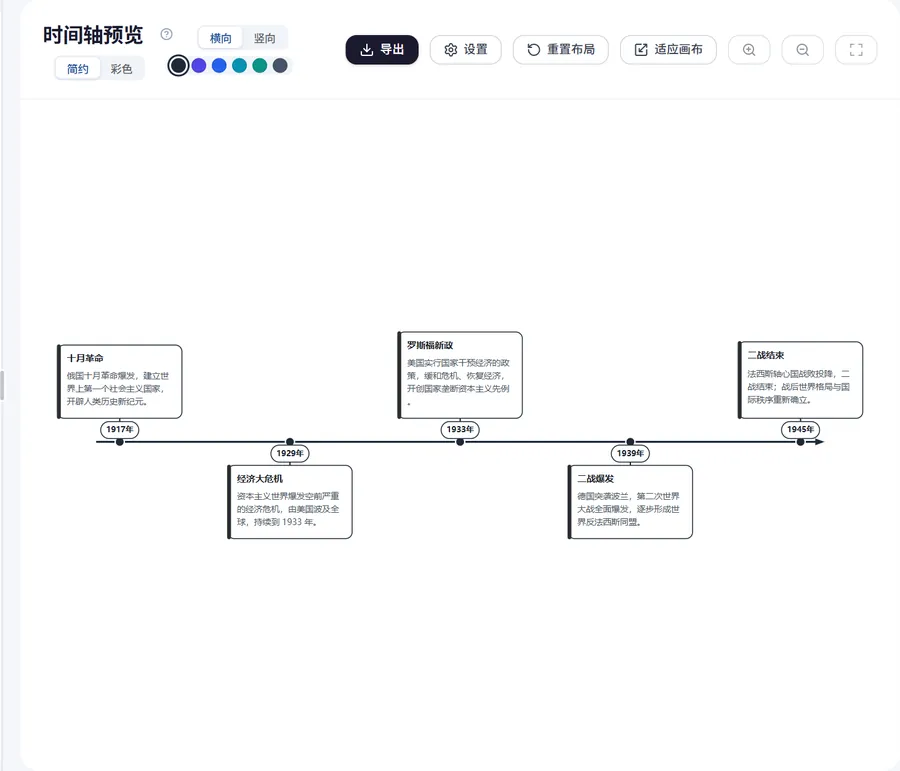Screen dimensions: 900x771
Task: Click the 十月革命 event card
Action: click(x=119, y=382)
